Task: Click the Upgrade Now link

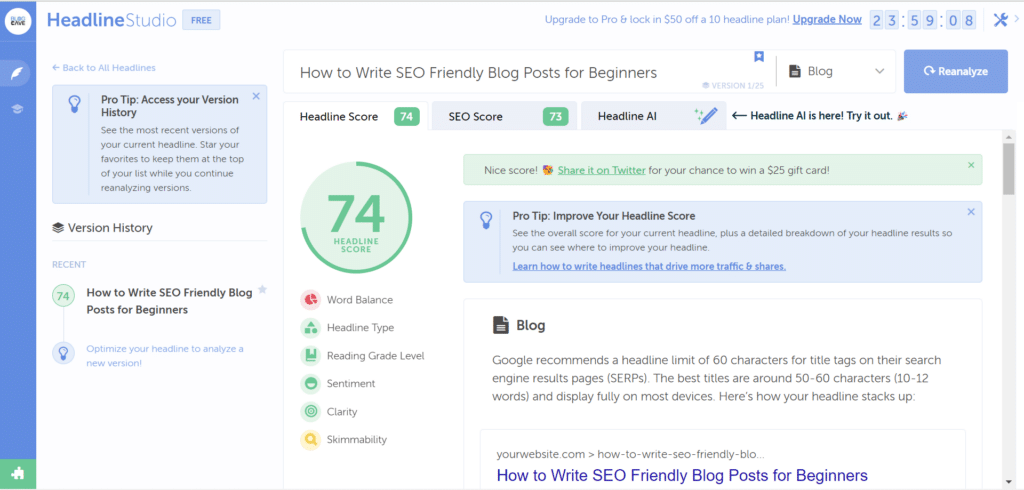Action: click(x=827, y=20)
